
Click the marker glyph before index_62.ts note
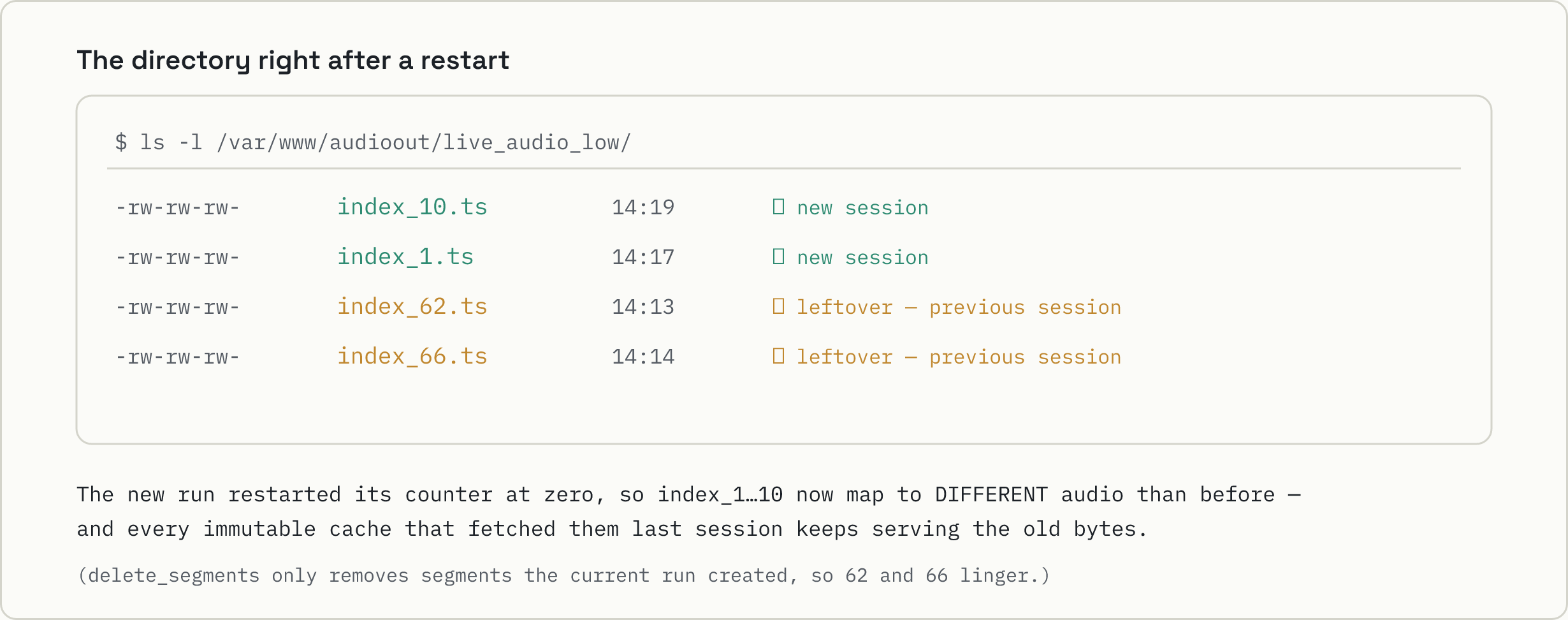tap(778, 306)
